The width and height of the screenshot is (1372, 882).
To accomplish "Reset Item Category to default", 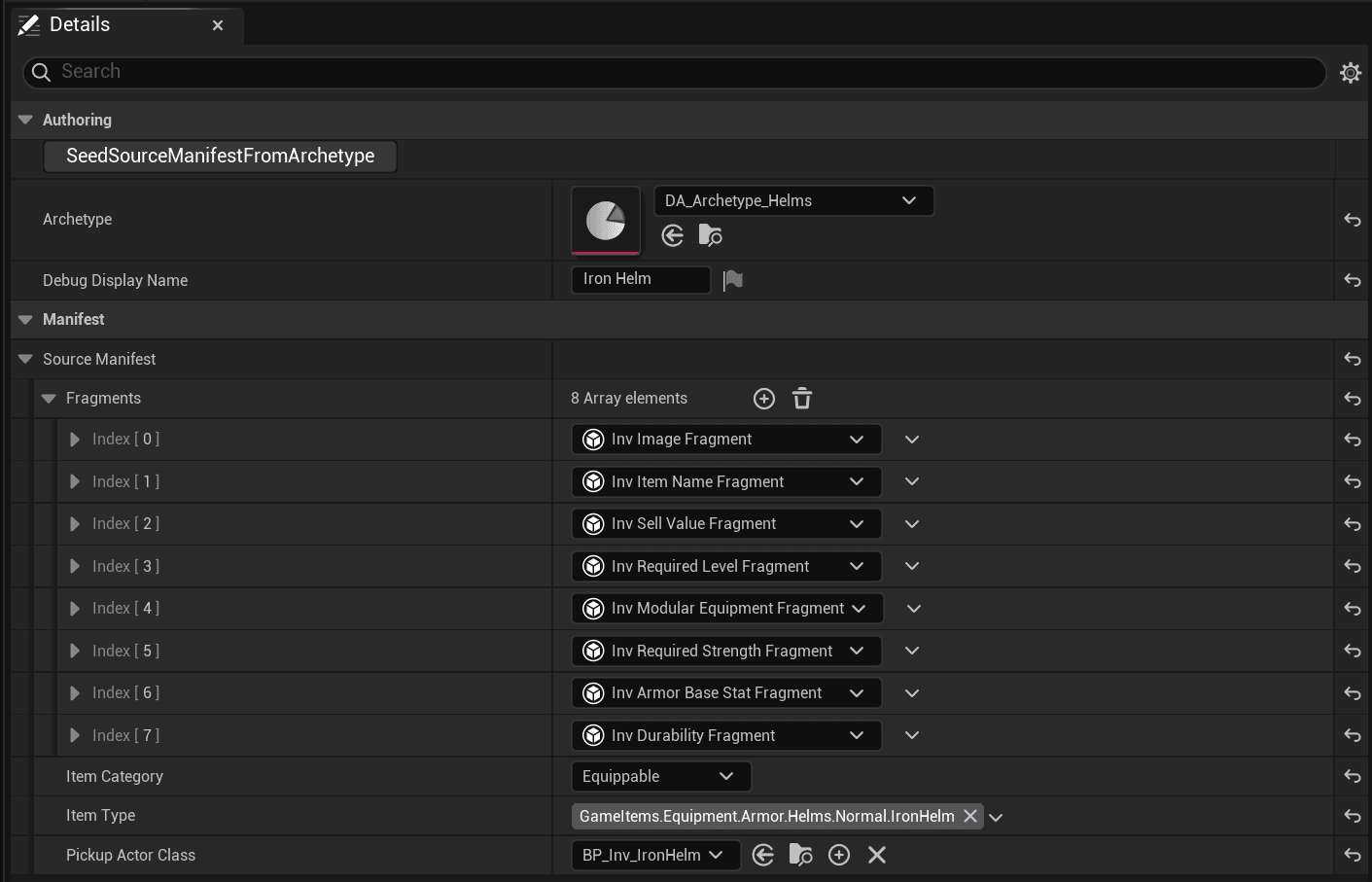I will click(x=1352, y=776).
